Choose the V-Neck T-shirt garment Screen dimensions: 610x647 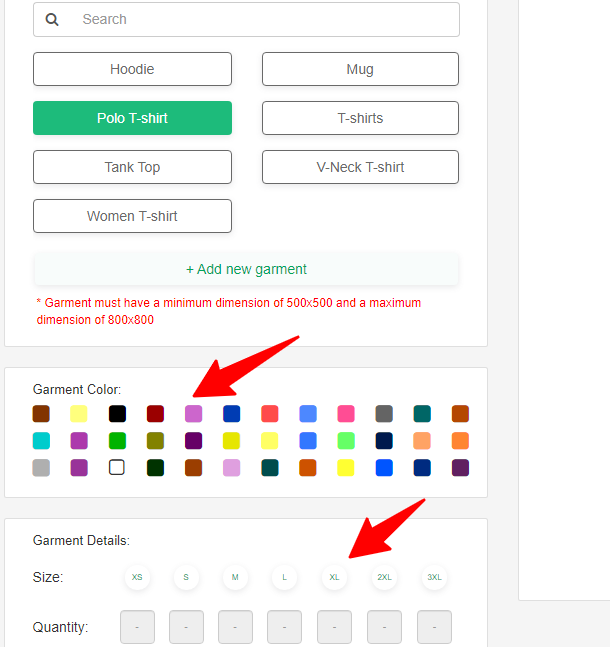tap(360, 167)
